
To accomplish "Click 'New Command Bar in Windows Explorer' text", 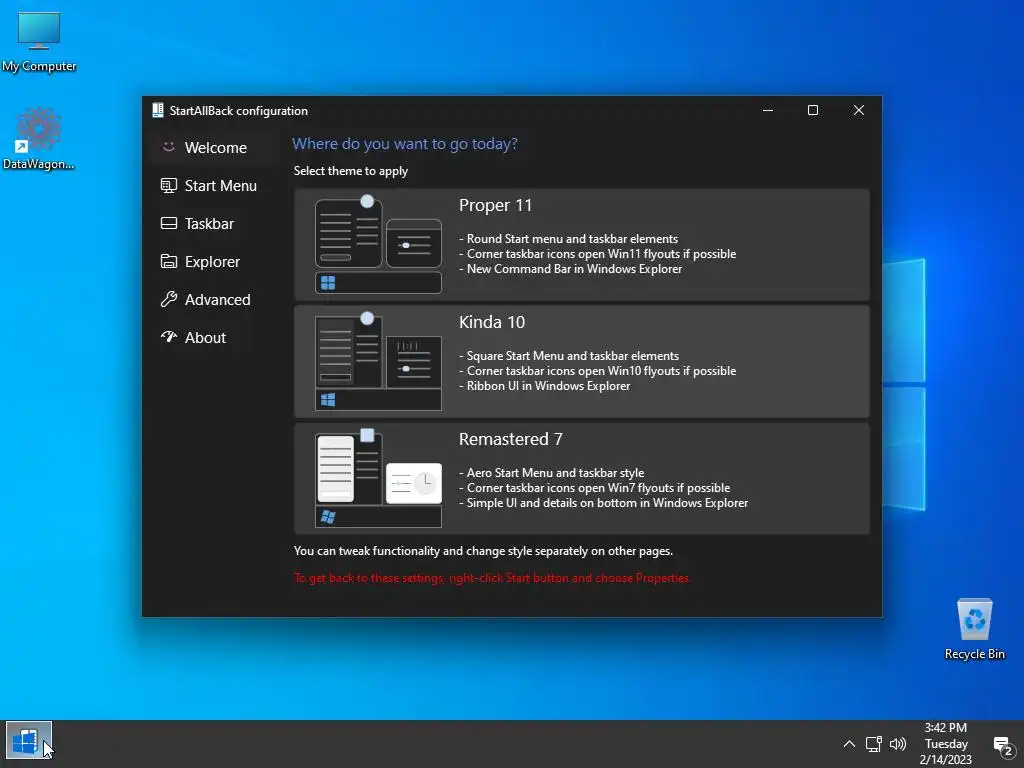I will [574, 269].
